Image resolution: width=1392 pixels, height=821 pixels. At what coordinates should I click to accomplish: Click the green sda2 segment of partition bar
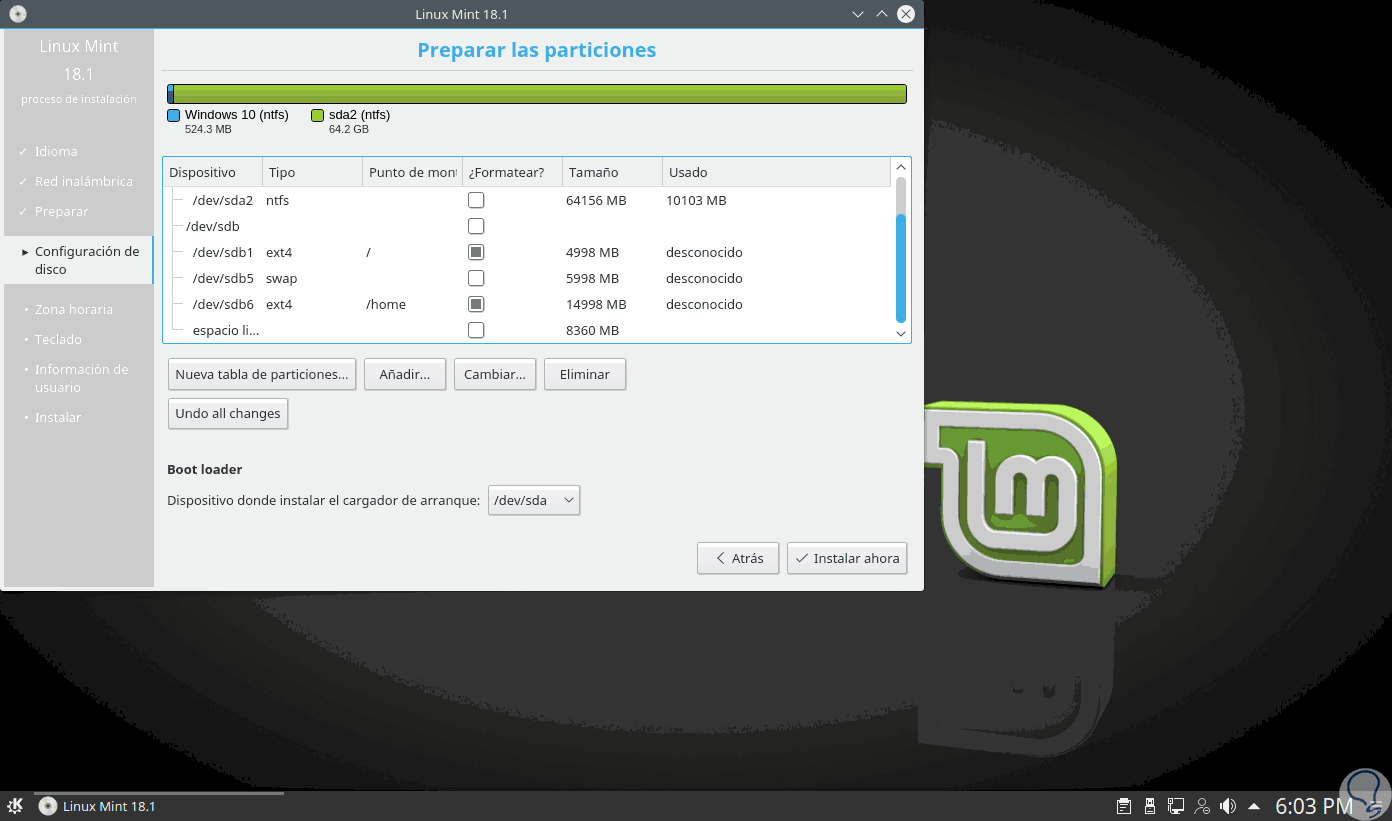click(540, 94)
